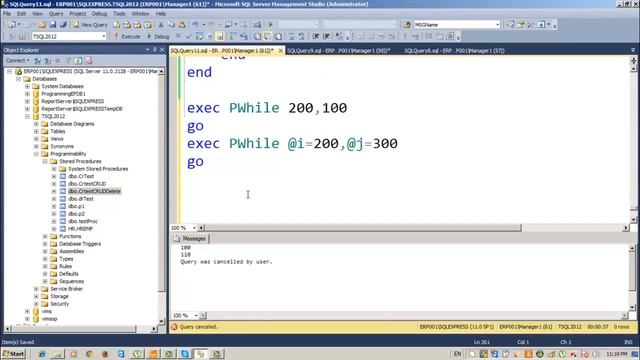This screenshot has width=640, height=360.
Task: Click the Cut icon in toolbar
Action: point(161,24)
